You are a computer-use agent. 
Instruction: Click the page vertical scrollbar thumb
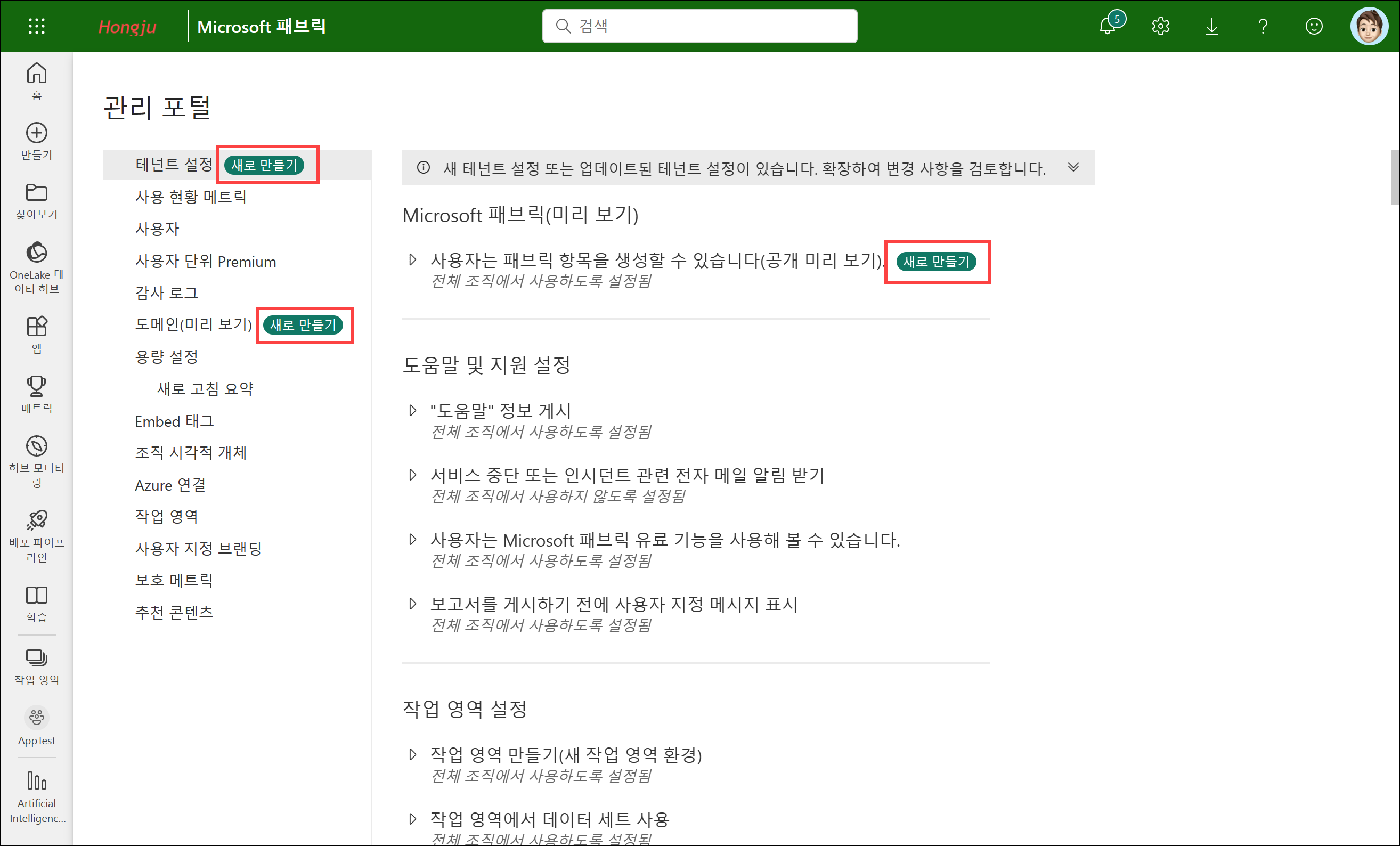[x=1395, y=177]
